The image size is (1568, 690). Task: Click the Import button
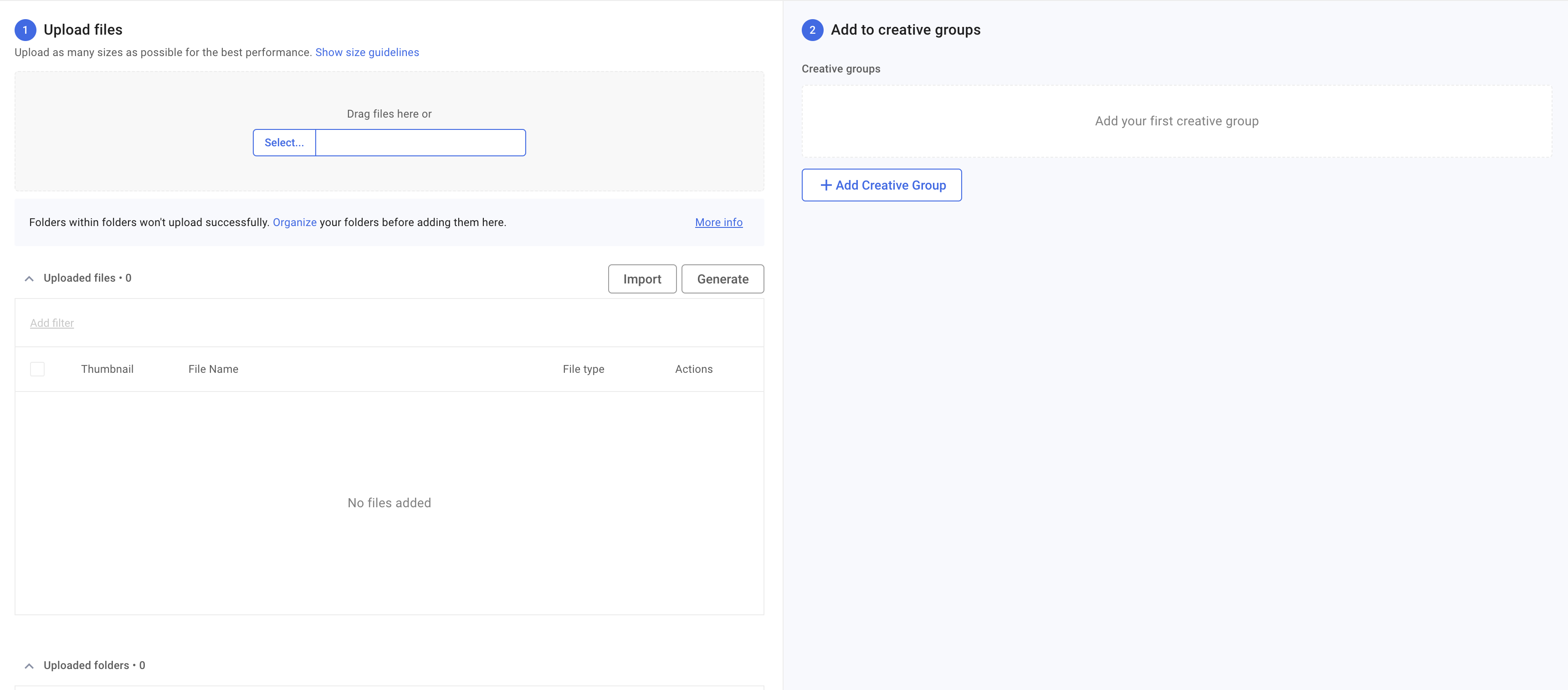pyautogui.click(x=641, y=278)
